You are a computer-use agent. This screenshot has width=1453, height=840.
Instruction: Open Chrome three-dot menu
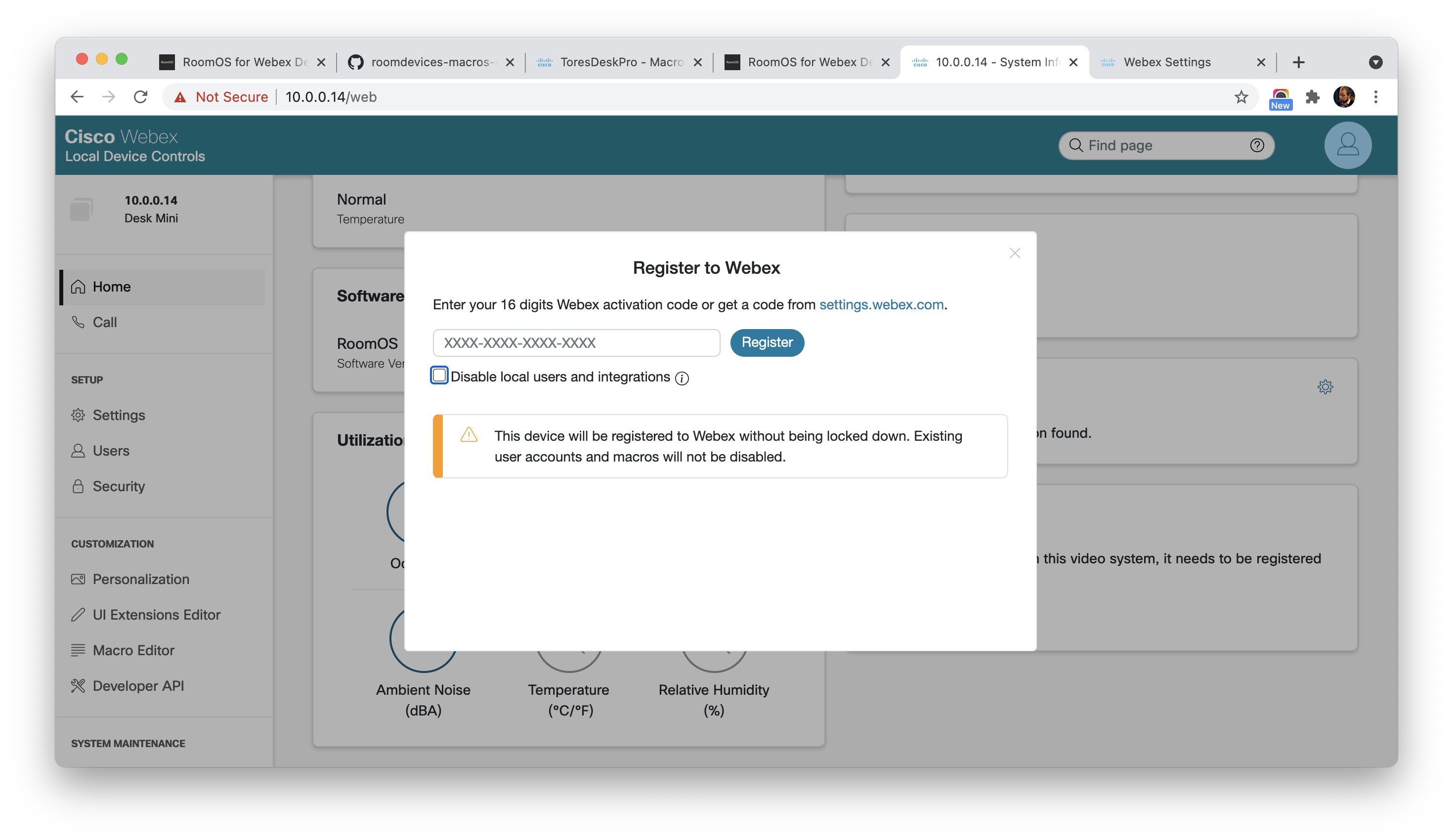(x=1376, y=97)
